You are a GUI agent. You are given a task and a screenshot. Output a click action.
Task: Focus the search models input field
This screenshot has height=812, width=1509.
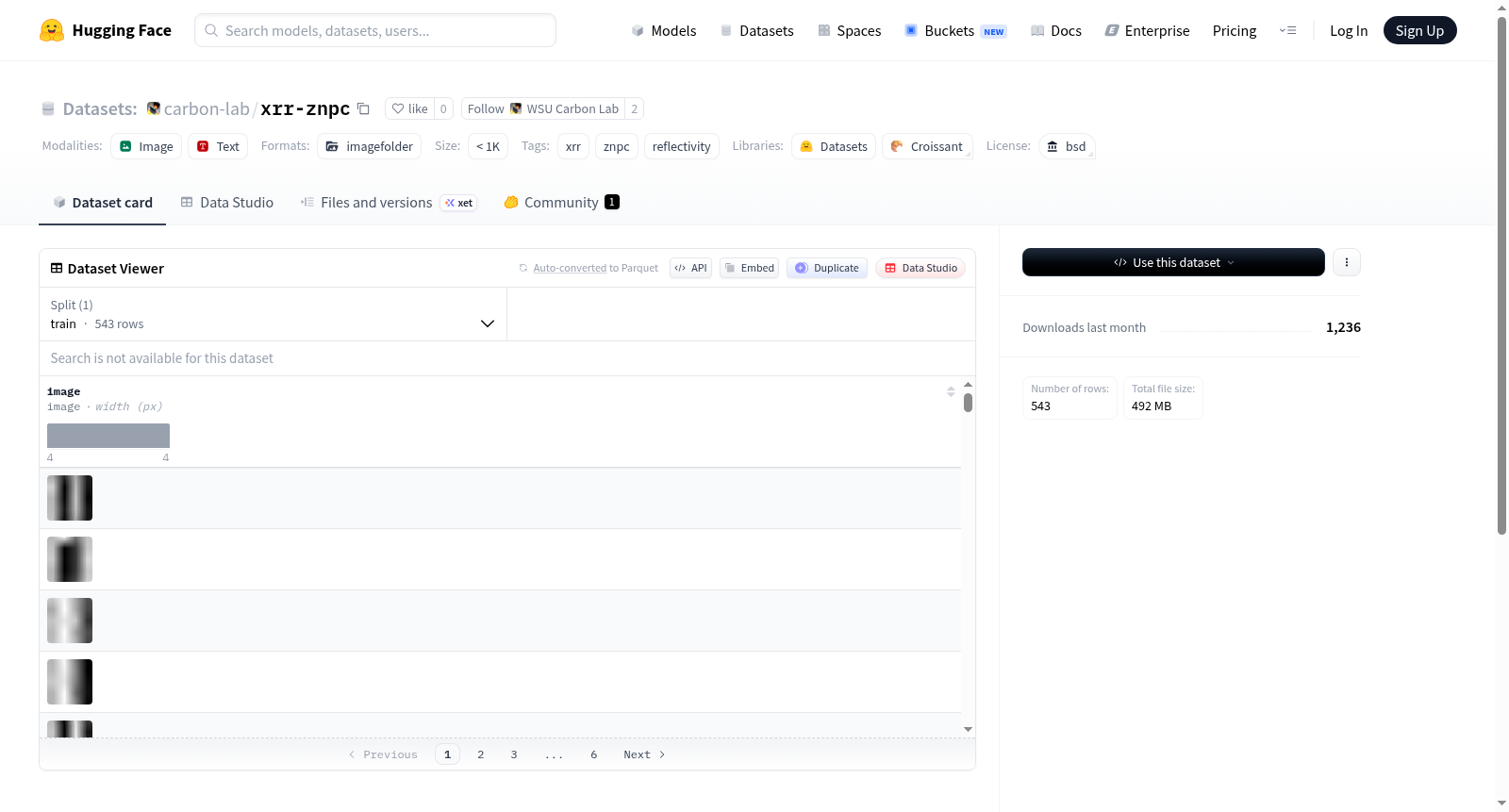point(375,30)
